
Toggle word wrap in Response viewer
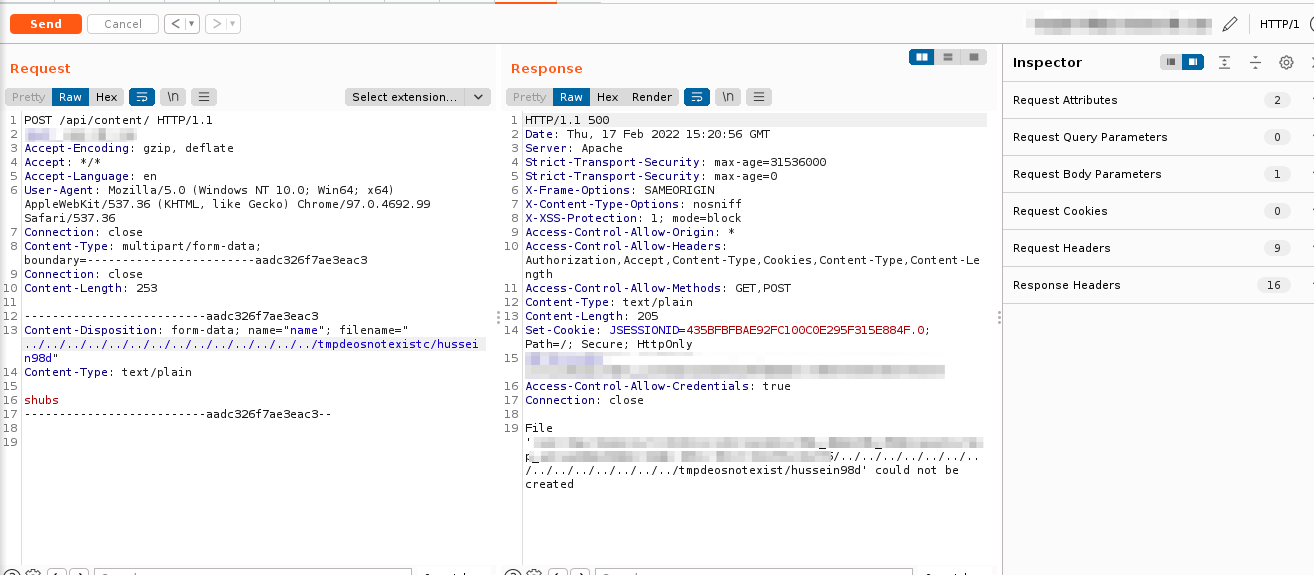pyautogui.click(x=696, y=97)
